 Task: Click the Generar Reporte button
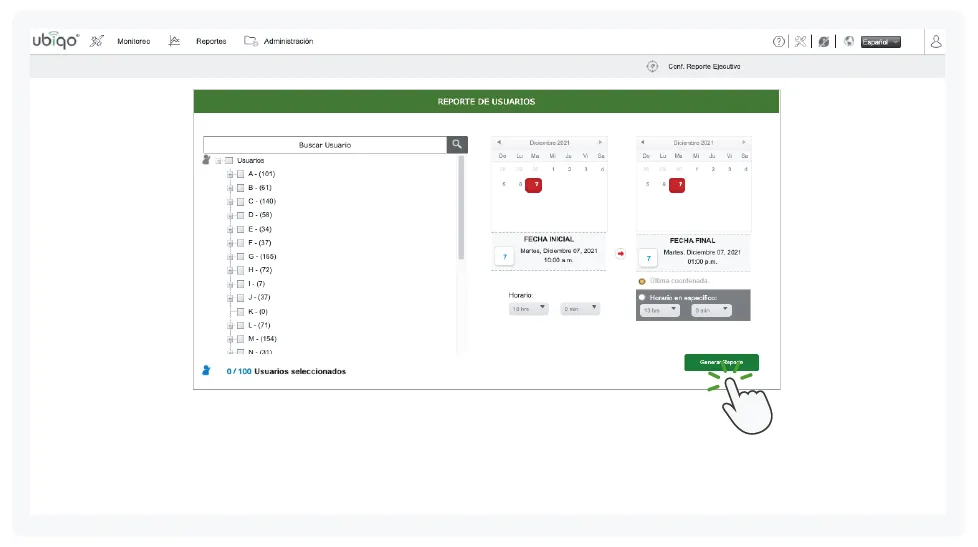[722, 362]
